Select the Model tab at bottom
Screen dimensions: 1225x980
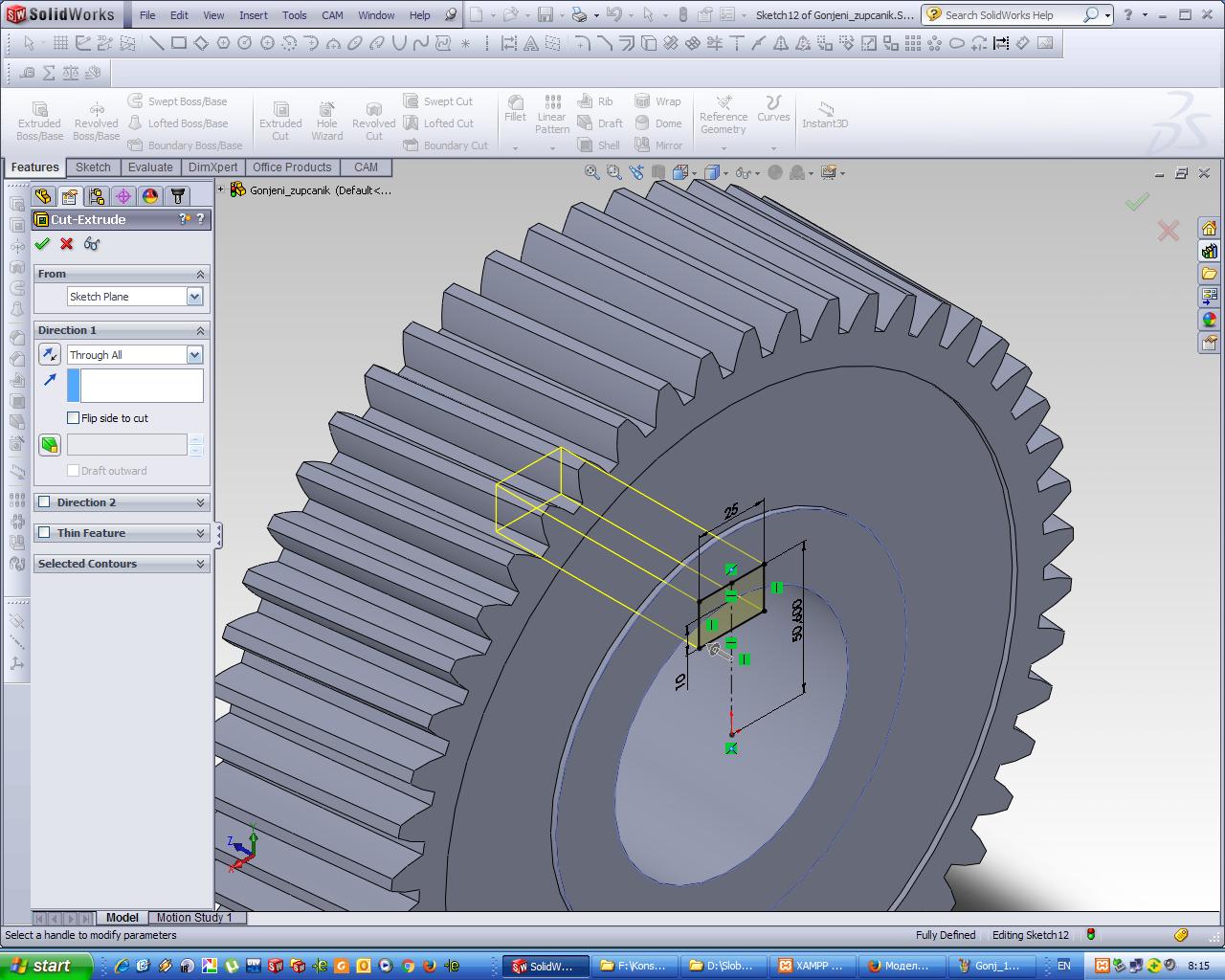click(122, 917)
